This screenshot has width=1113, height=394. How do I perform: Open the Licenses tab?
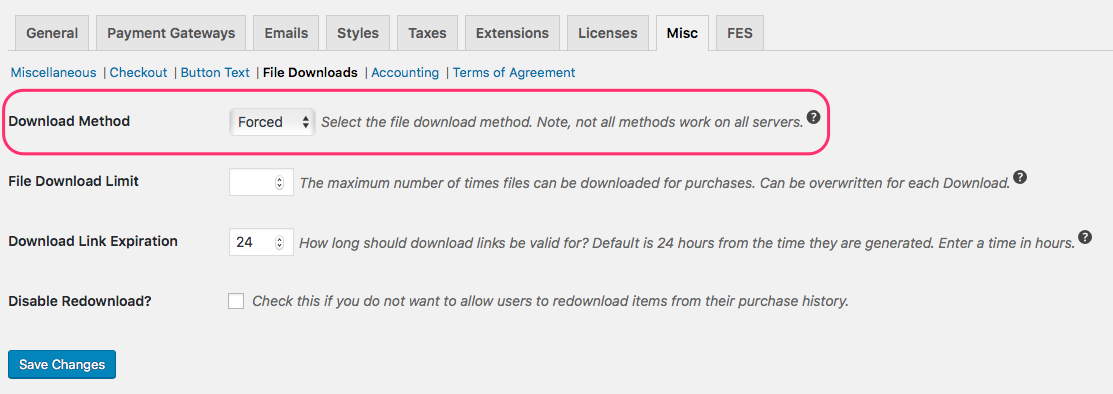coord(608,33)
